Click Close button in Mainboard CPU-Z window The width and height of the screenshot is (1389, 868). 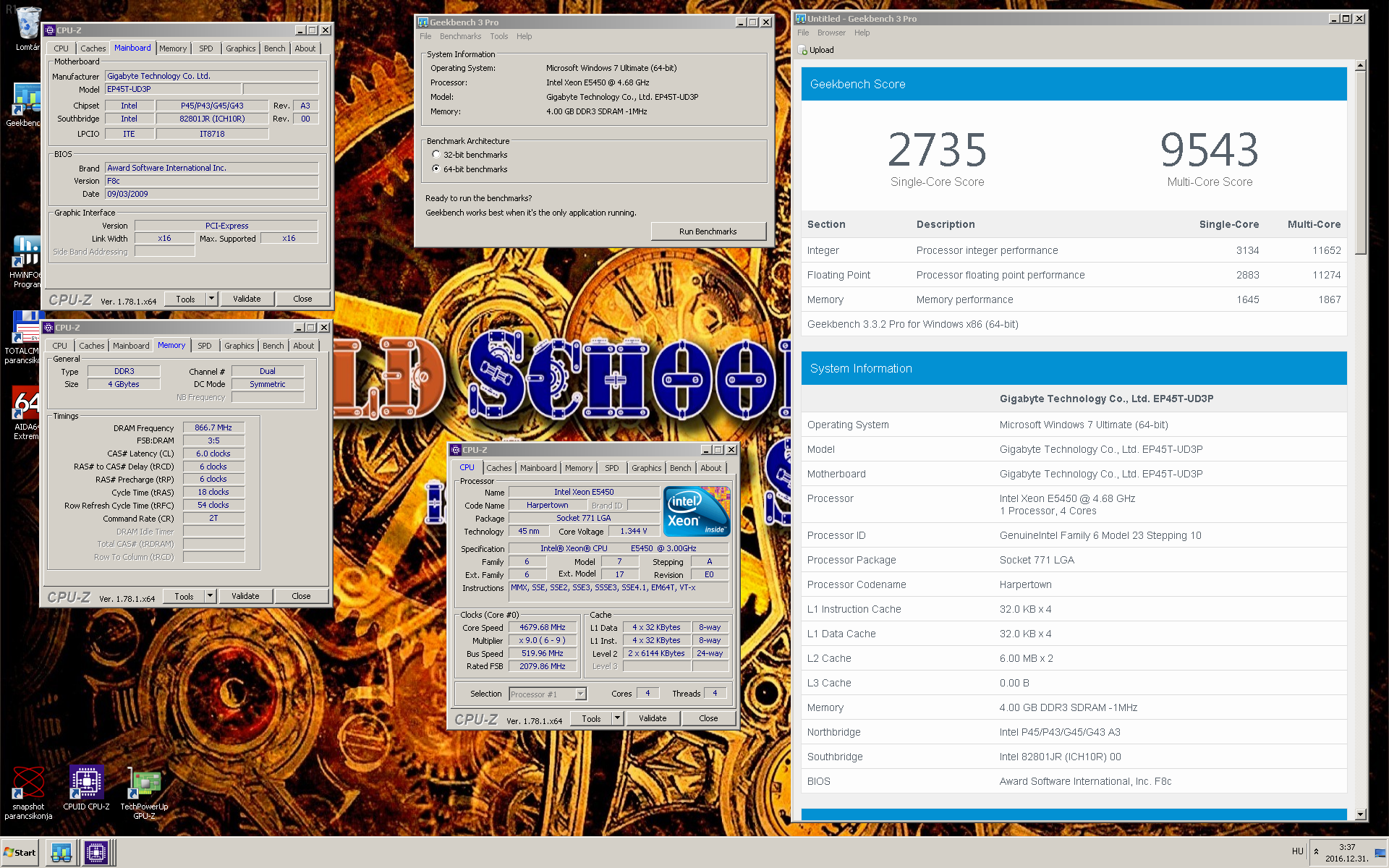302,299
